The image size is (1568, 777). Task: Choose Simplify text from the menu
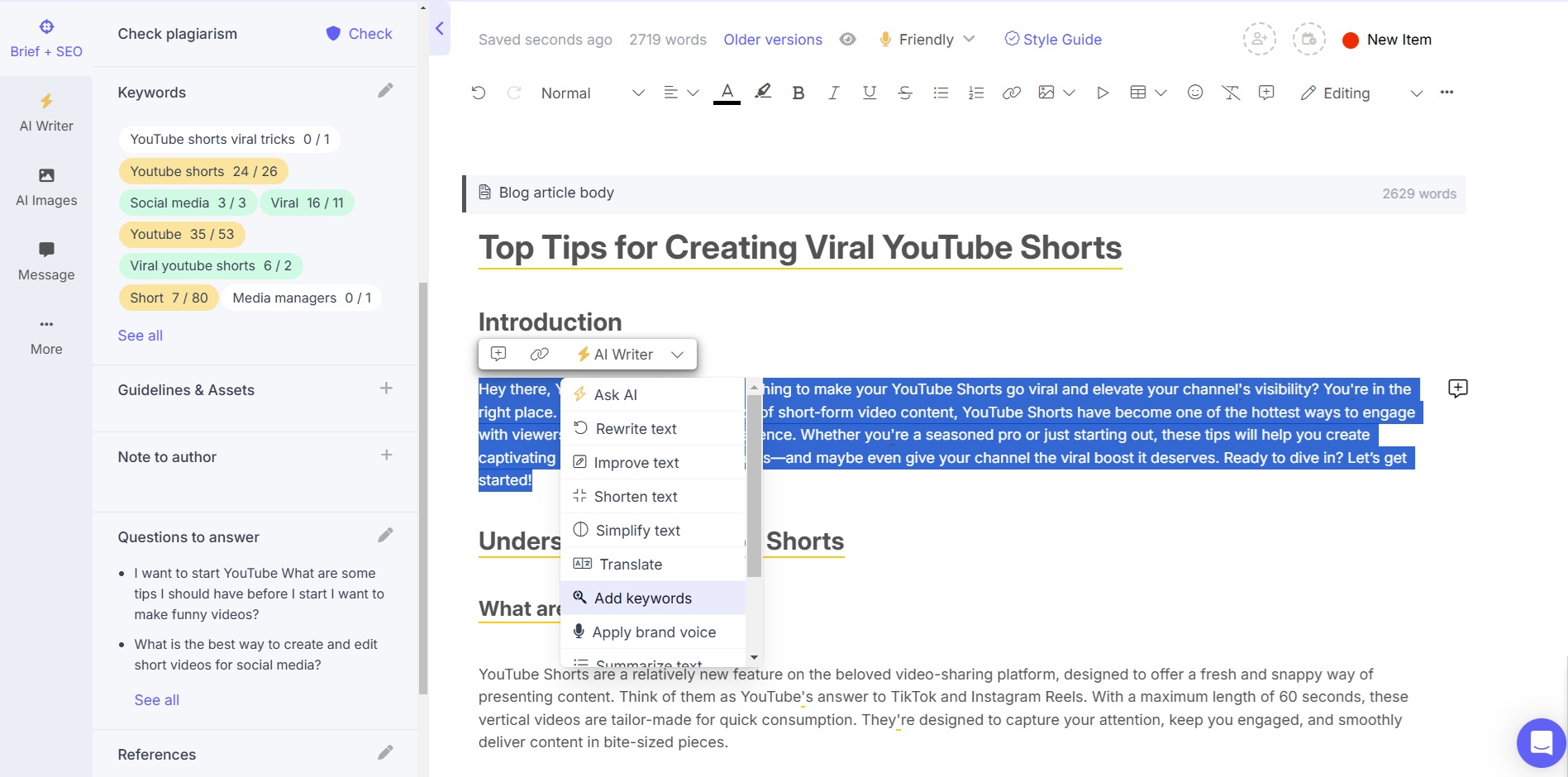[x=653, y=530]
